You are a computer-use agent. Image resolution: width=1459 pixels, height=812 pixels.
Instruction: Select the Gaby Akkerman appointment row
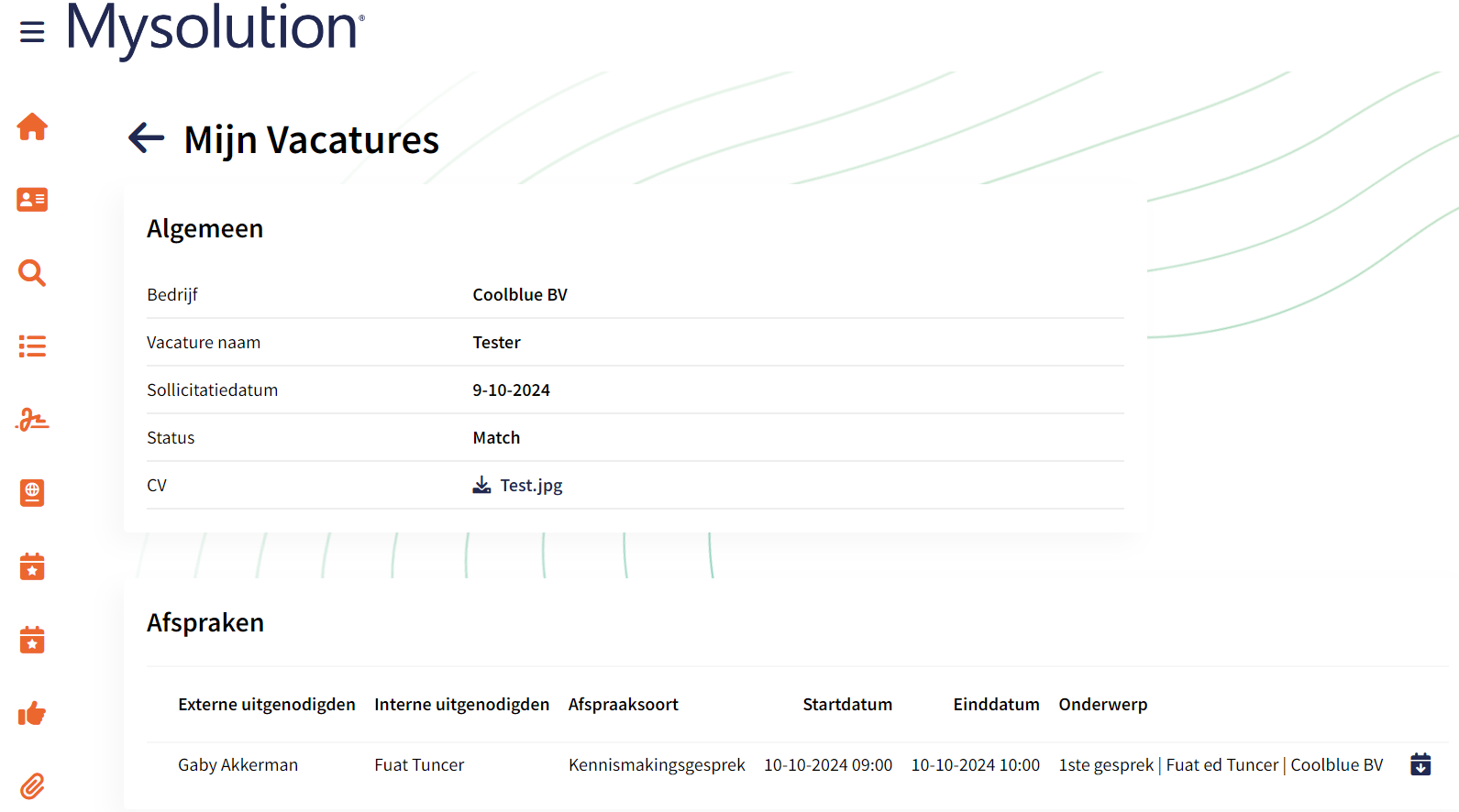pyautogui.click(x=238, y=764)
